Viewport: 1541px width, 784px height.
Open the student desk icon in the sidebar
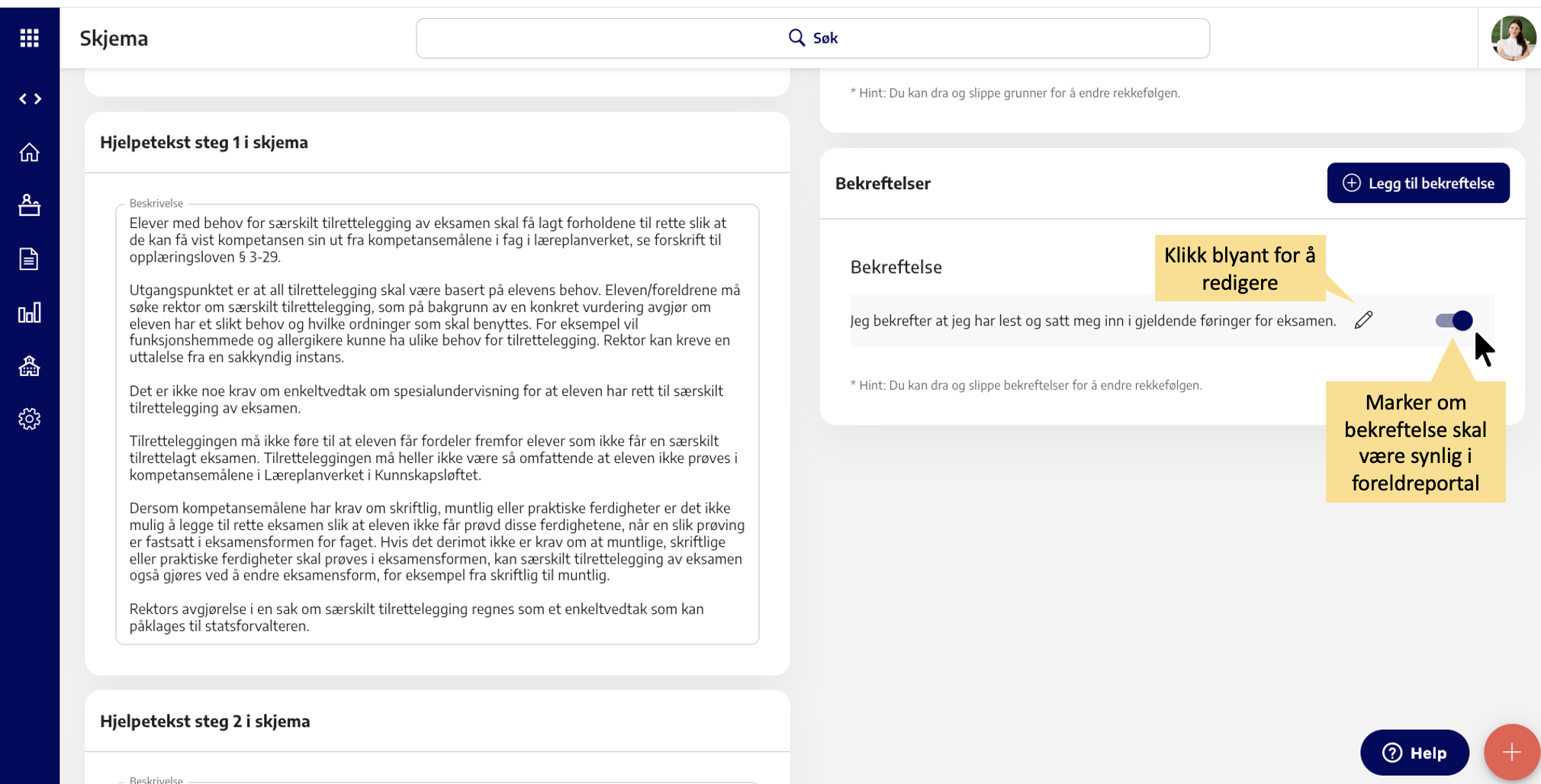point(29,205)
